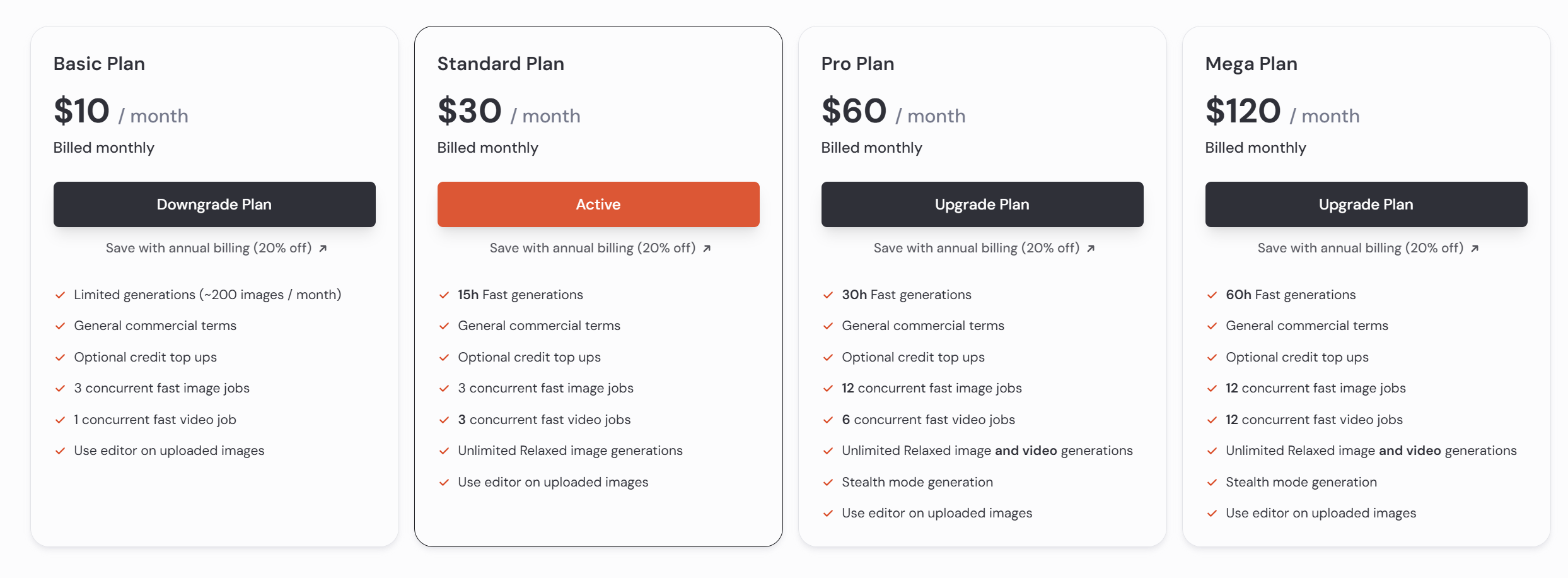
Task: Click Unlimited Relaxed image generations in Standard
Action: pyautogui.click(x=570, y=451)
